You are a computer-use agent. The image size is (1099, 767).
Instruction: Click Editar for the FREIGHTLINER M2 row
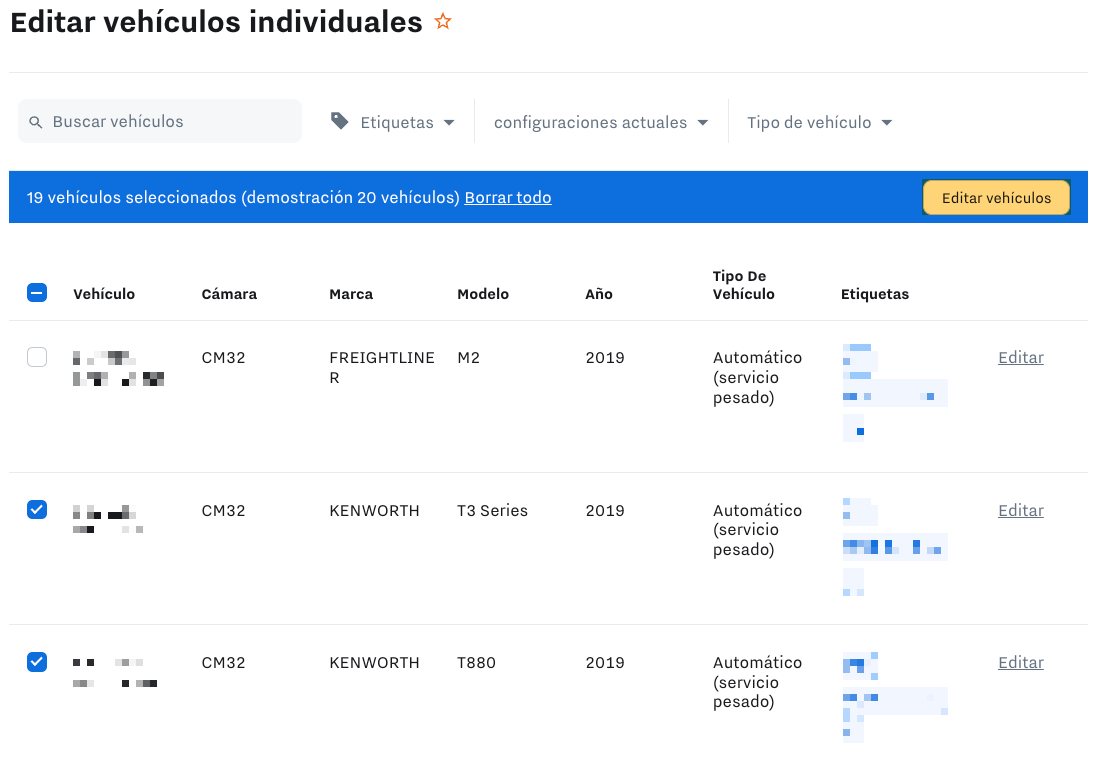pyautogui.click(x=1020, y=357)
